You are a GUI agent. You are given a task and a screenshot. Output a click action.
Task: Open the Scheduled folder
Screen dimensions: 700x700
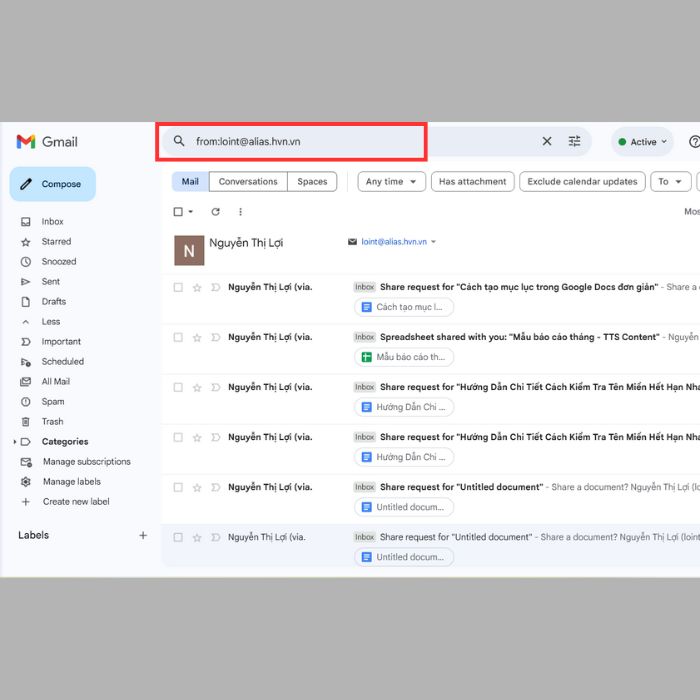pyautogui.click(x=62, y=362)
